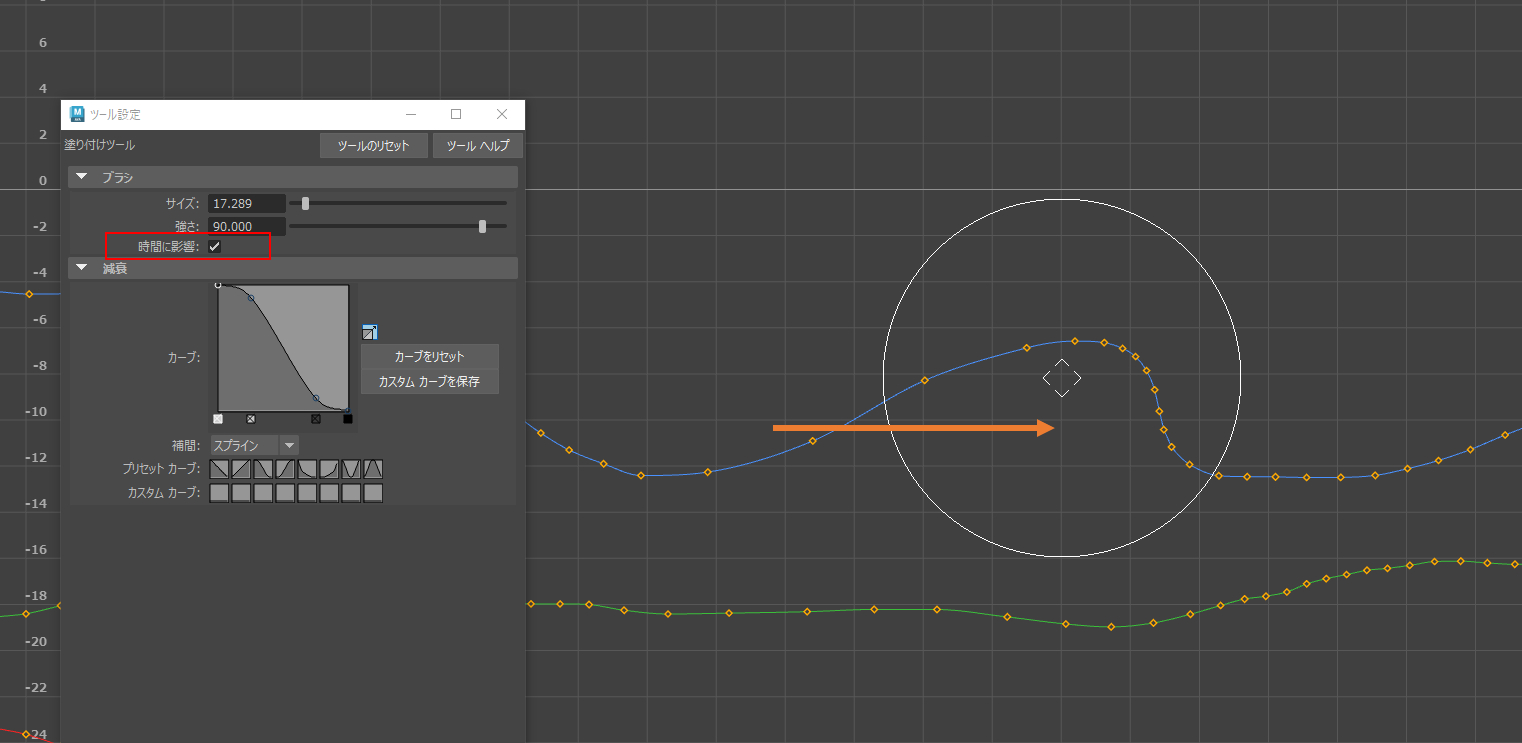Choose the V-shaped preset curve
This screenshot has width=1522, height=743.
pyautogui.click(x=351, y=469)
